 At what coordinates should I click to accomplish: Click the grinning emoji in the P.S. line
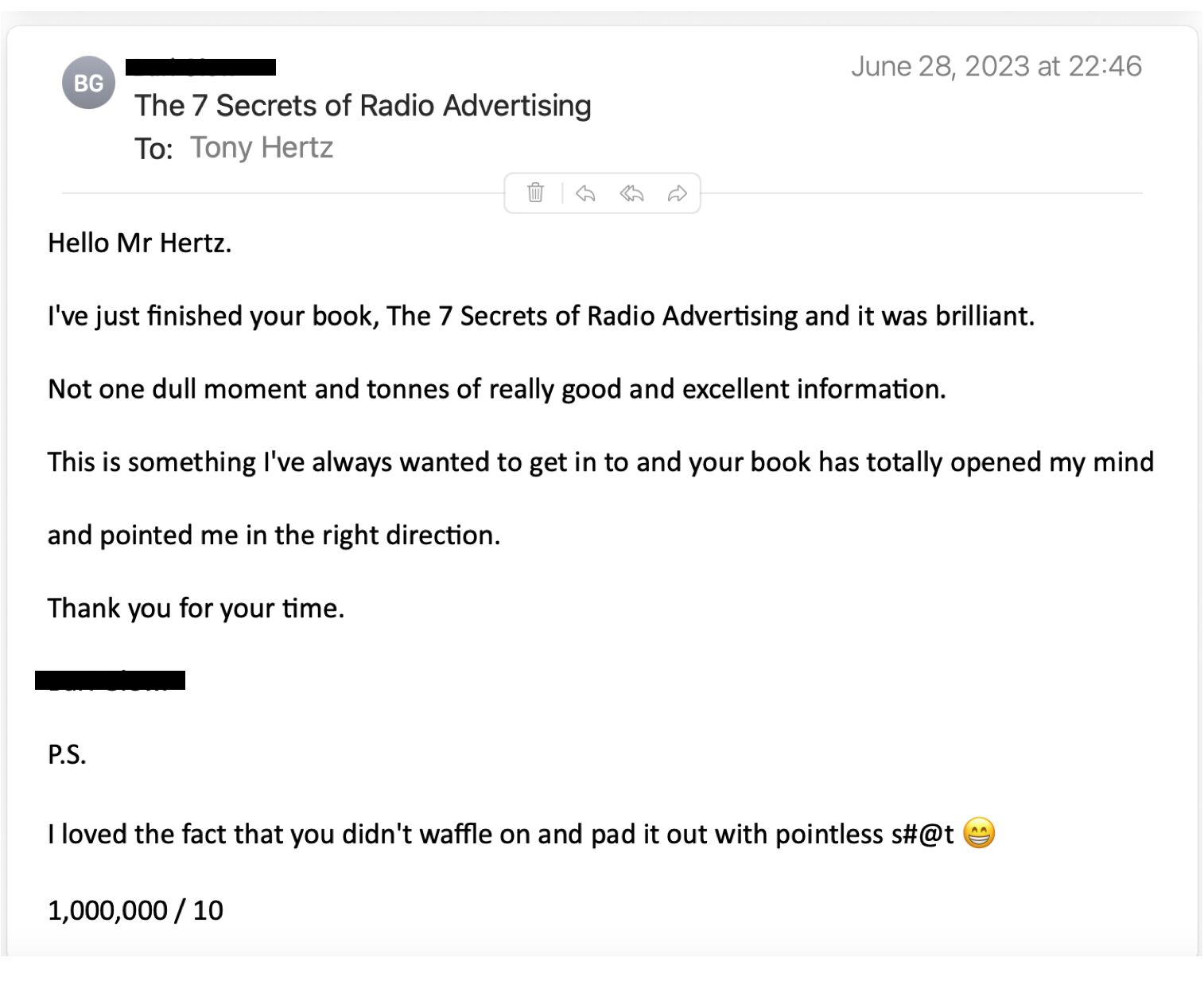(978, 834)
